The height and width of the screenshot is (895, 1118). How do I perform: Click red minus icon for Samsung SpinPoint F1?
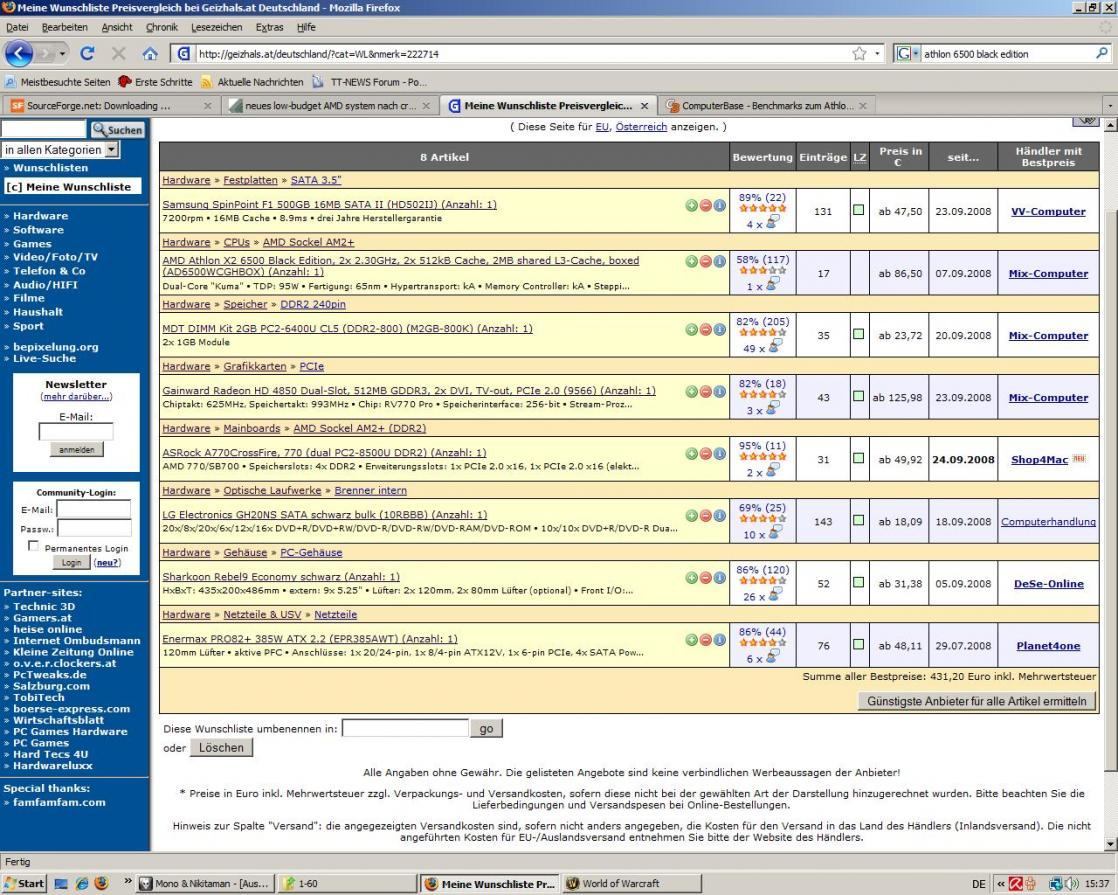pos(705,205)
